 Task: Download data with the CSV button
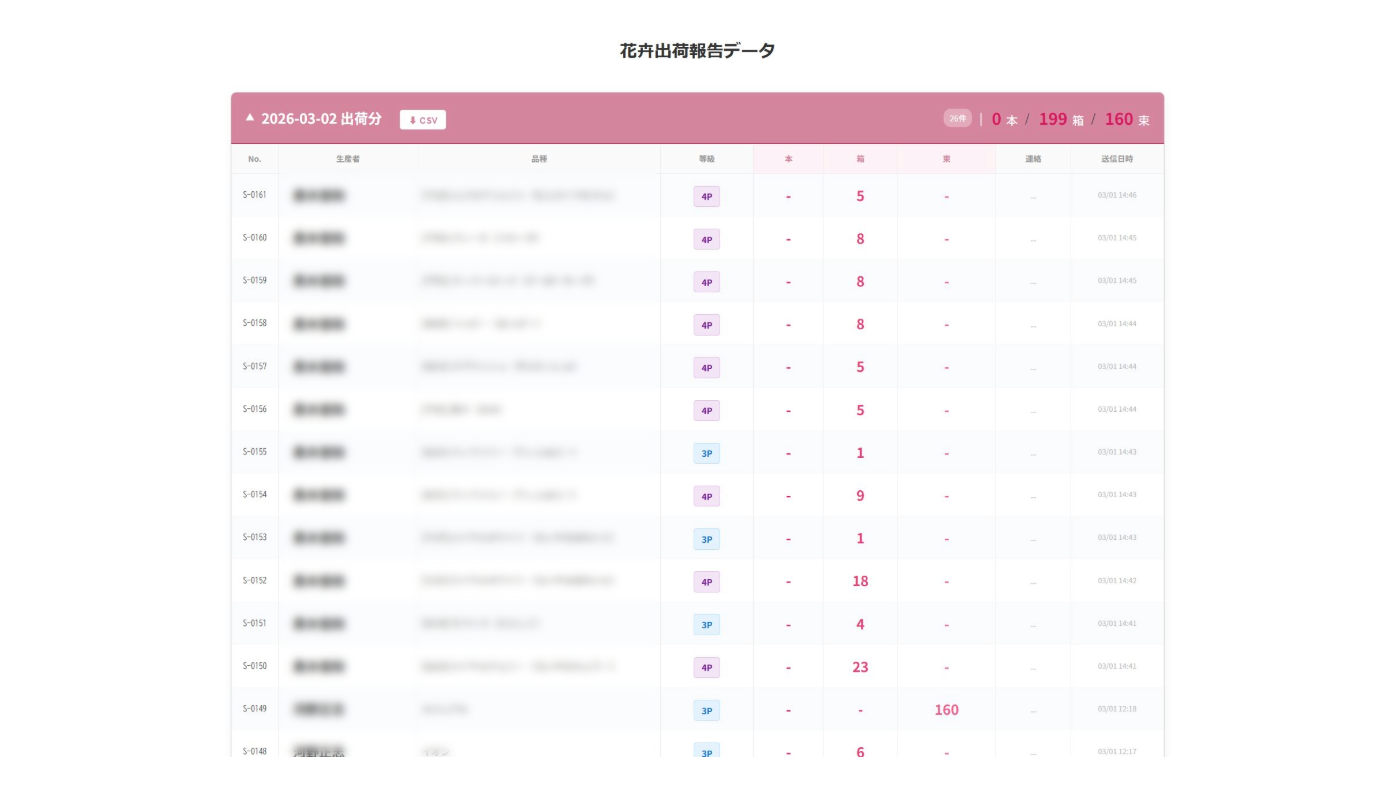(x=423, y=120)
